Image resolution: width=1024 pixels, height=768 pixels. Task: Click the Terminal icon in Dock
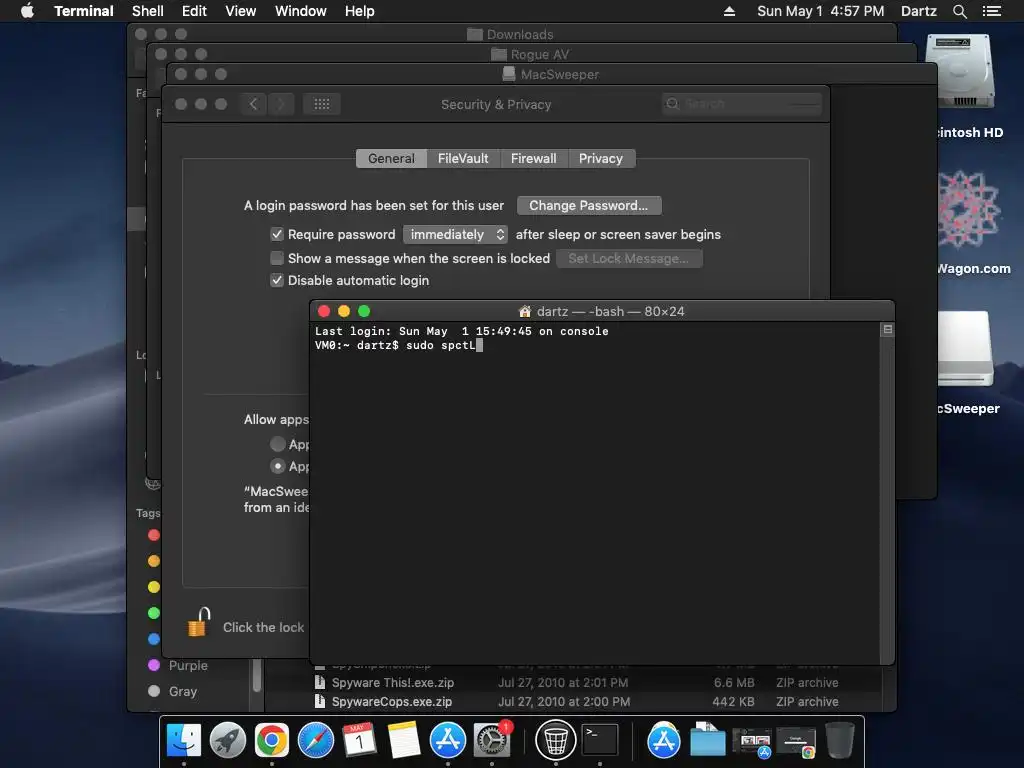pos(600,740)
